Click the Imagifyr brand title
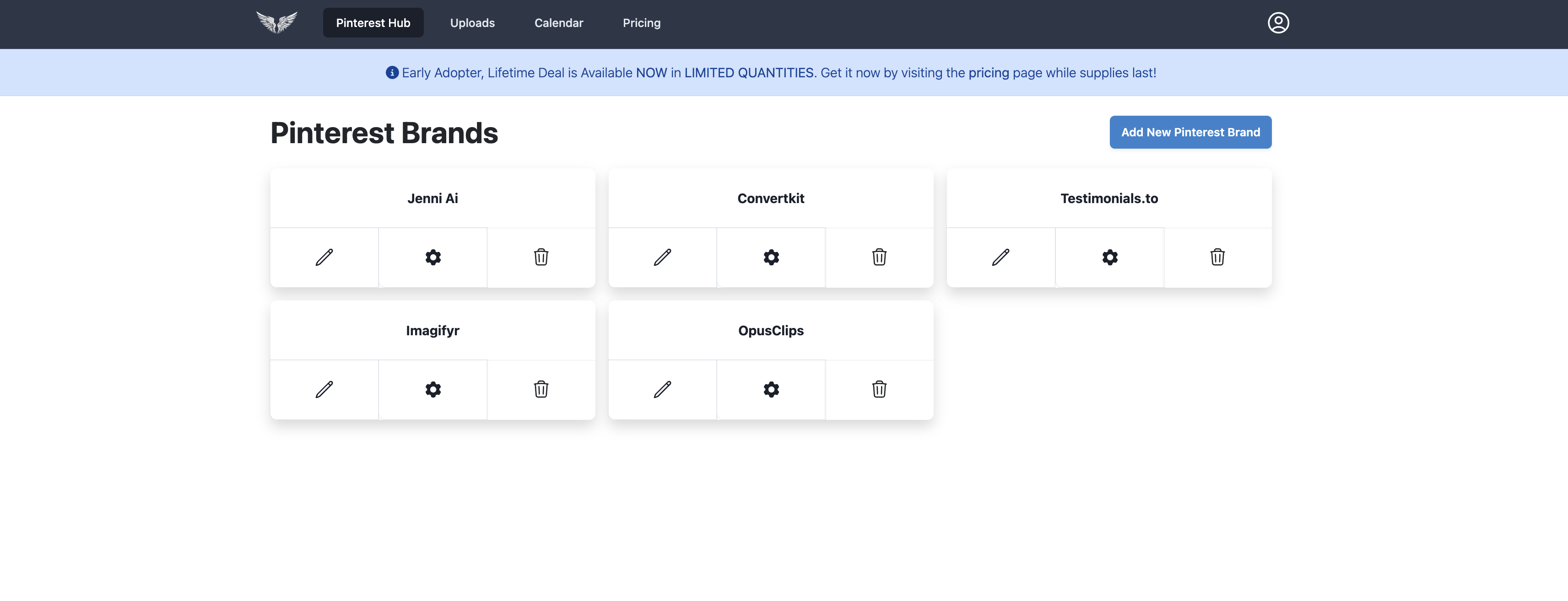 [x=433, y=331]
